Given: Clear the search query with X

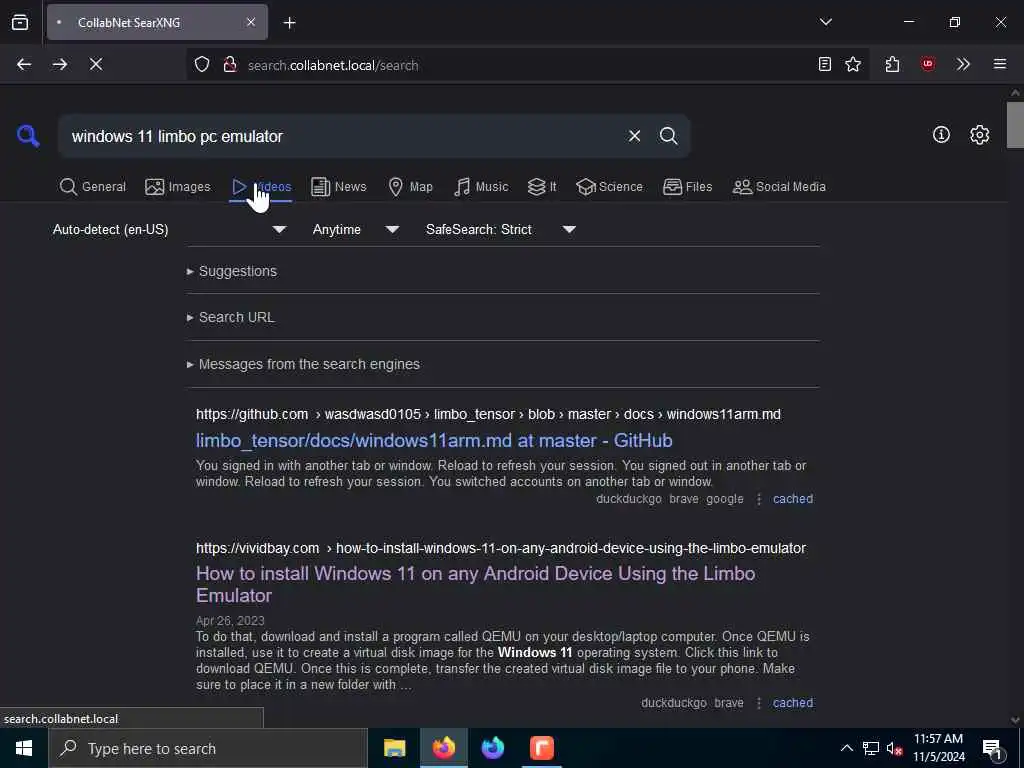Looking at the screenshot, I should [634, 136].
